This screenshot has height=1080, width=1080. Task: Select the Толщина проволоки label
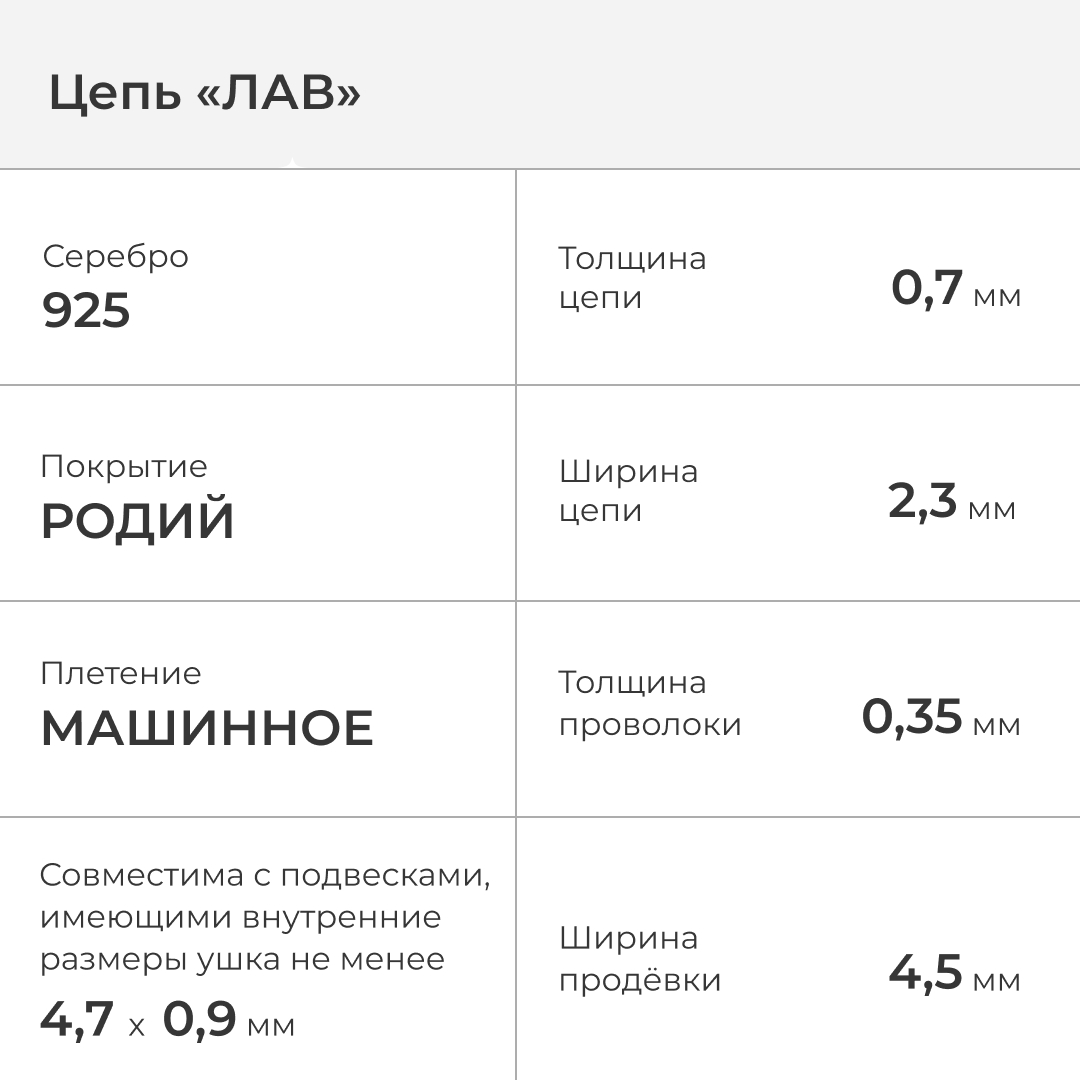[x=649, y=703]
